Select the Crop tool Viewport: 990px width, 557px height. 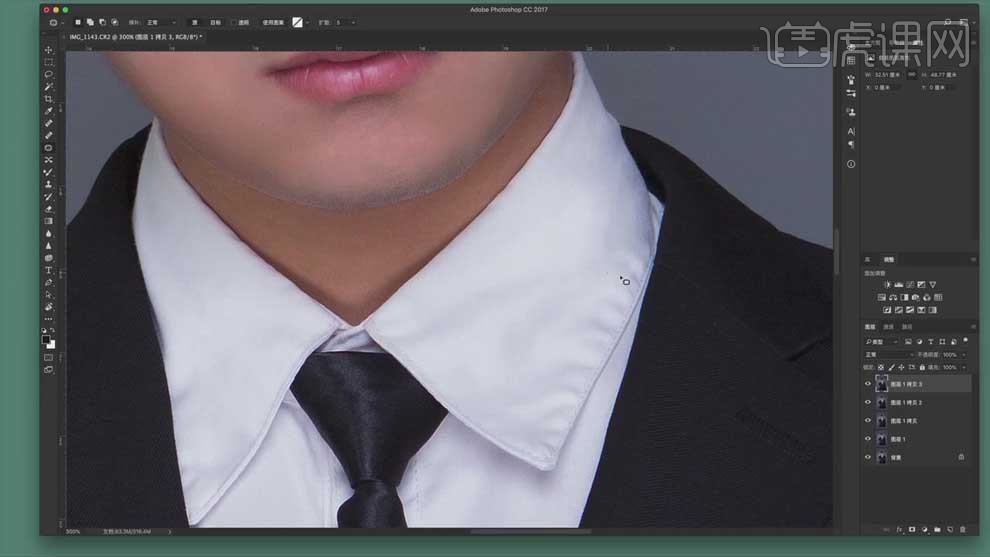click(x=49, y=99)
